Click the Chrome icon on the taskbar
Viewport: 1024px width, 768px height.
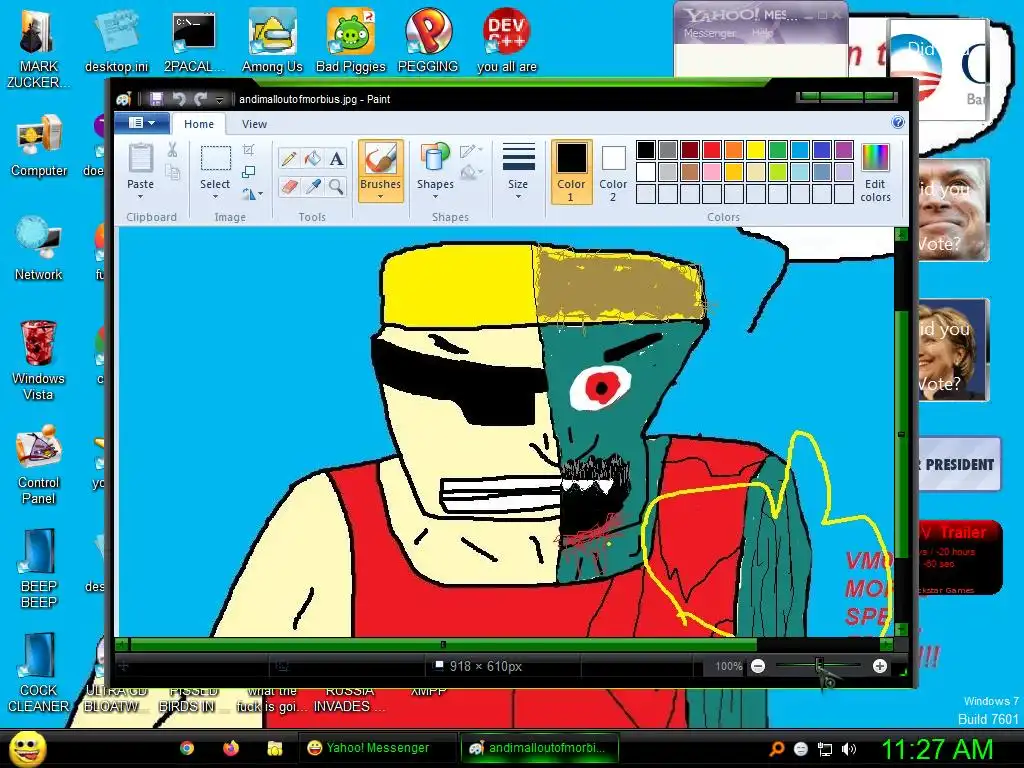(x=187, y=748)
